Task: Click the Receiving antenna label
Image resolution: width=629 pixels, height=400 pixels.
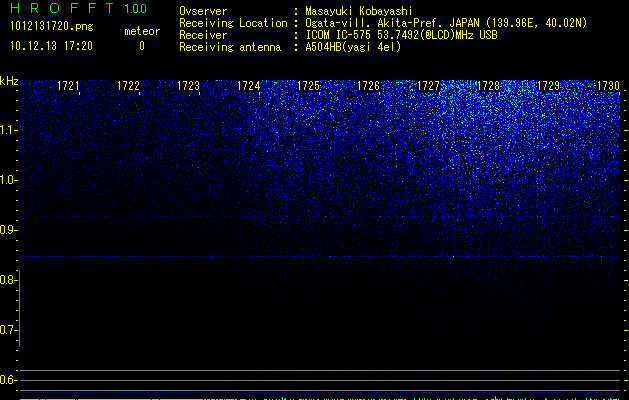Action: 230,47
